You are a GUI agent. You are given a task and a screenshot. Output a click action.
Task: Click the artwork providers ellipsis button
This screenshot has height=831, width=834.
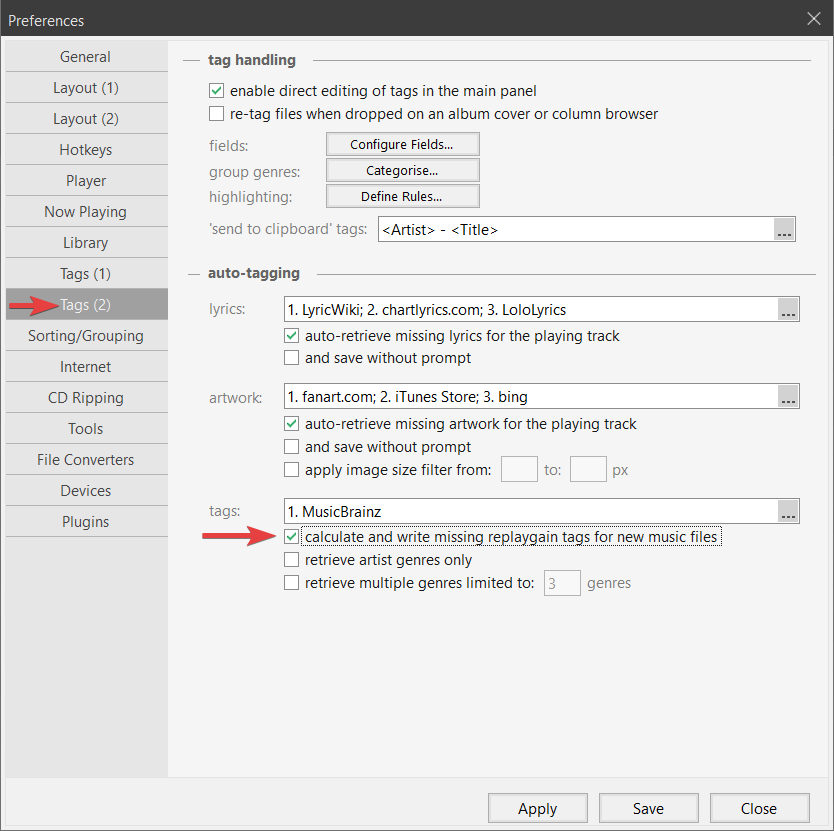(789, 398)
